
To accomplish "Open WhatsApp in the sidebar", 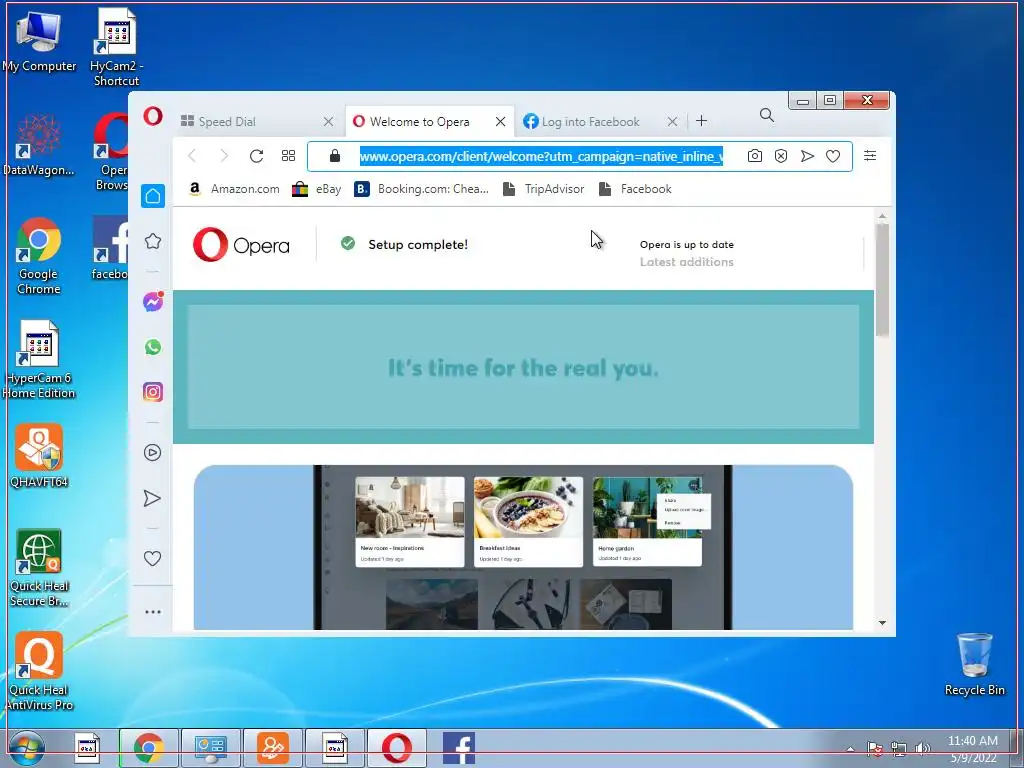I will click(x=153, y=347).
